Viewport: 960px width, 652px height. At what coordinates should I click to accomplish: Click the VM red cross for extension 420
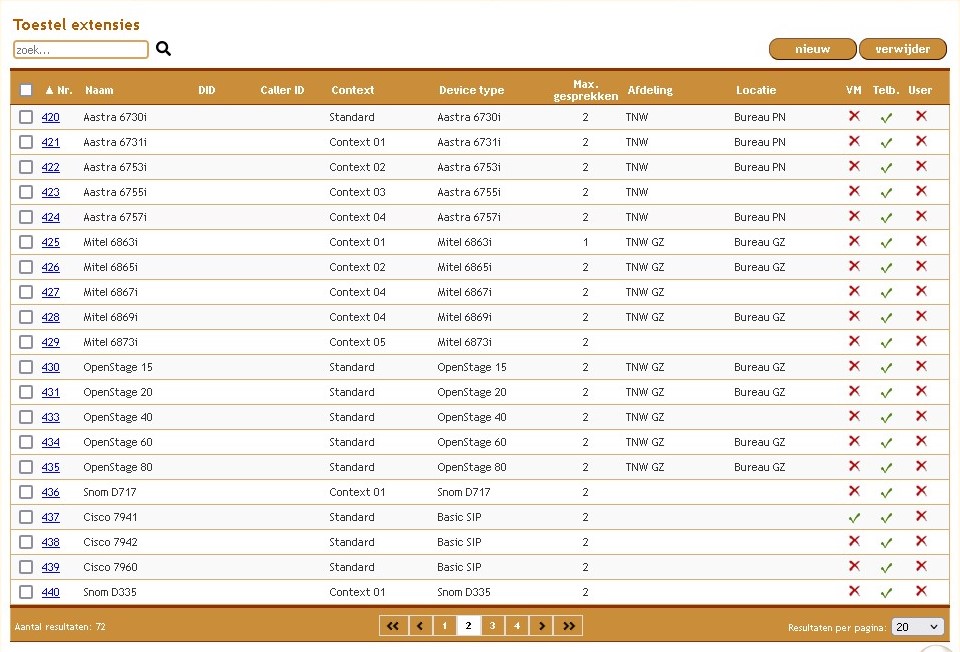click(x=854, y=116)
